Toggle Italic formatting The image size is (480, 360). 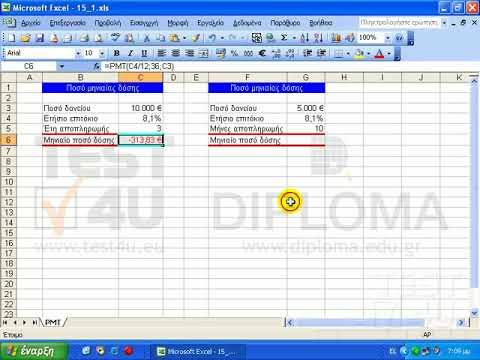click(x=130, y=53)
